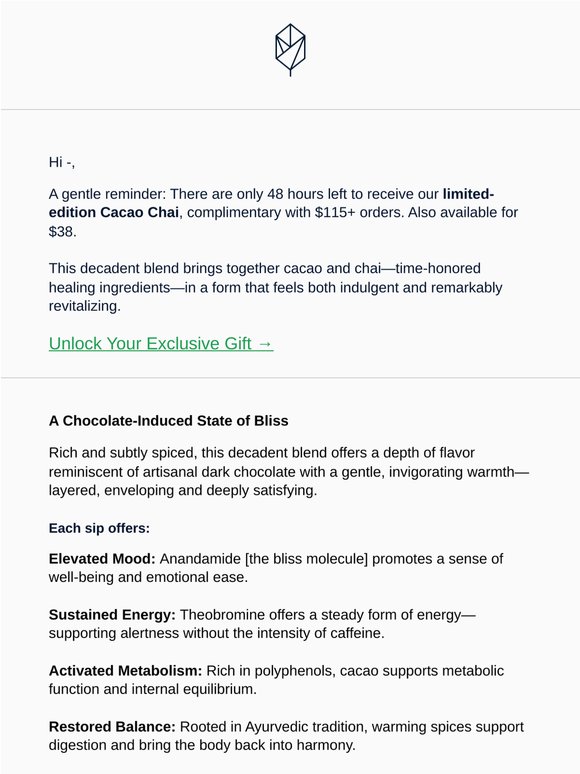
Task: Click the Restored Balance bold label
Action: (x=112, y=727)
